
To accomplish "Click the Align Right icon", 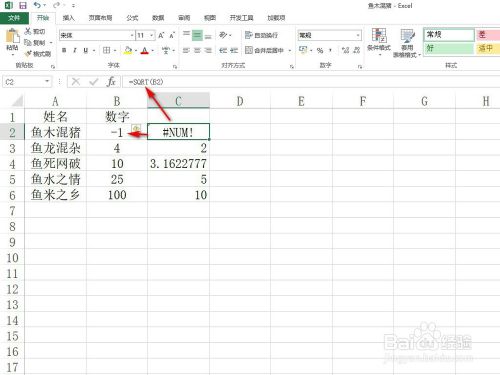I will coord(208,50).
